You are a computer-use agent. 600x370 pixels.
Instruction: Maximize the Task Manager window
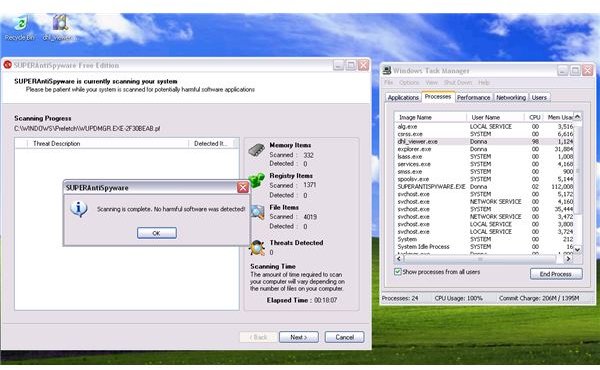click(x=575, y=70)
